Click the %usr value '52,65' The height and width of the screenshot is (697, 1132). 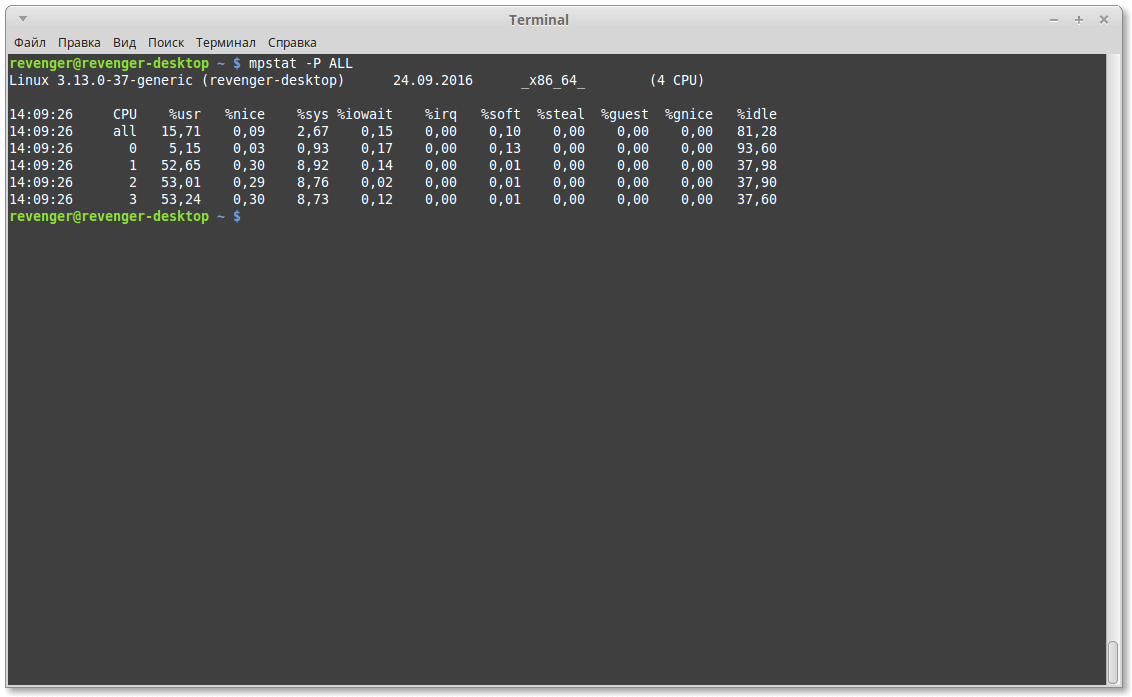tap(181, 165)
